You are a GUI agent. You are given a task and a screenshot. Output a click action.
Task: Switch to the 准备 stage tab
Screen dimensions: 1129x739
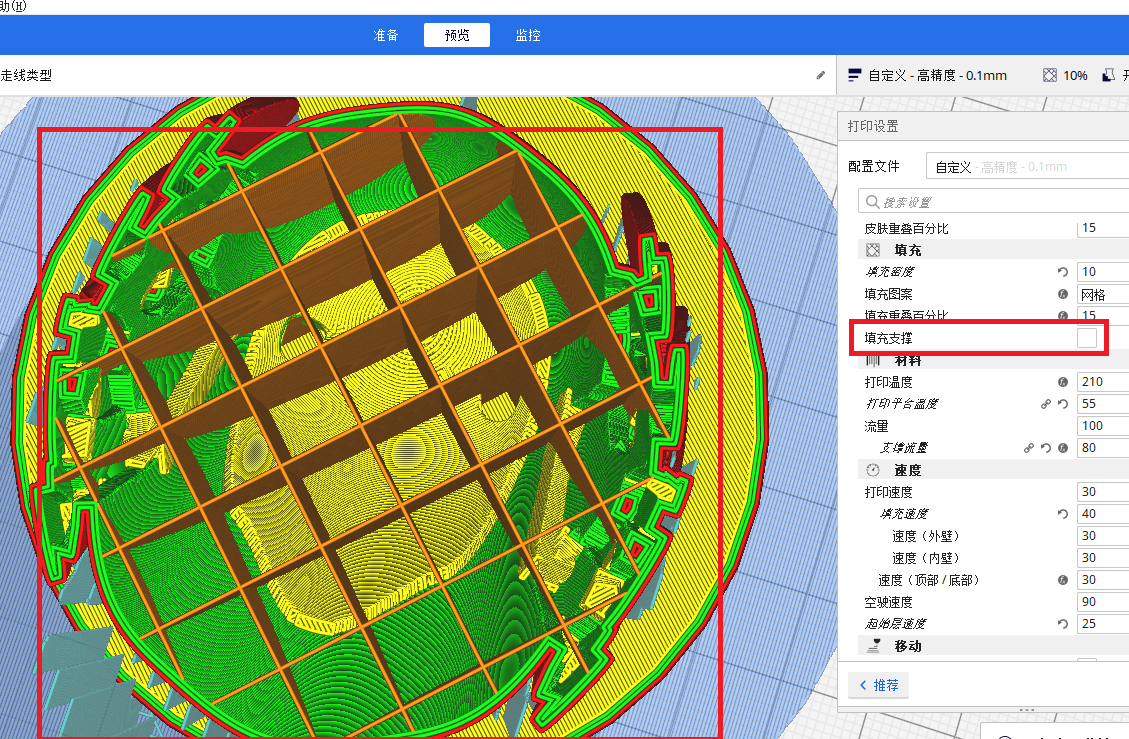[386, 35]
